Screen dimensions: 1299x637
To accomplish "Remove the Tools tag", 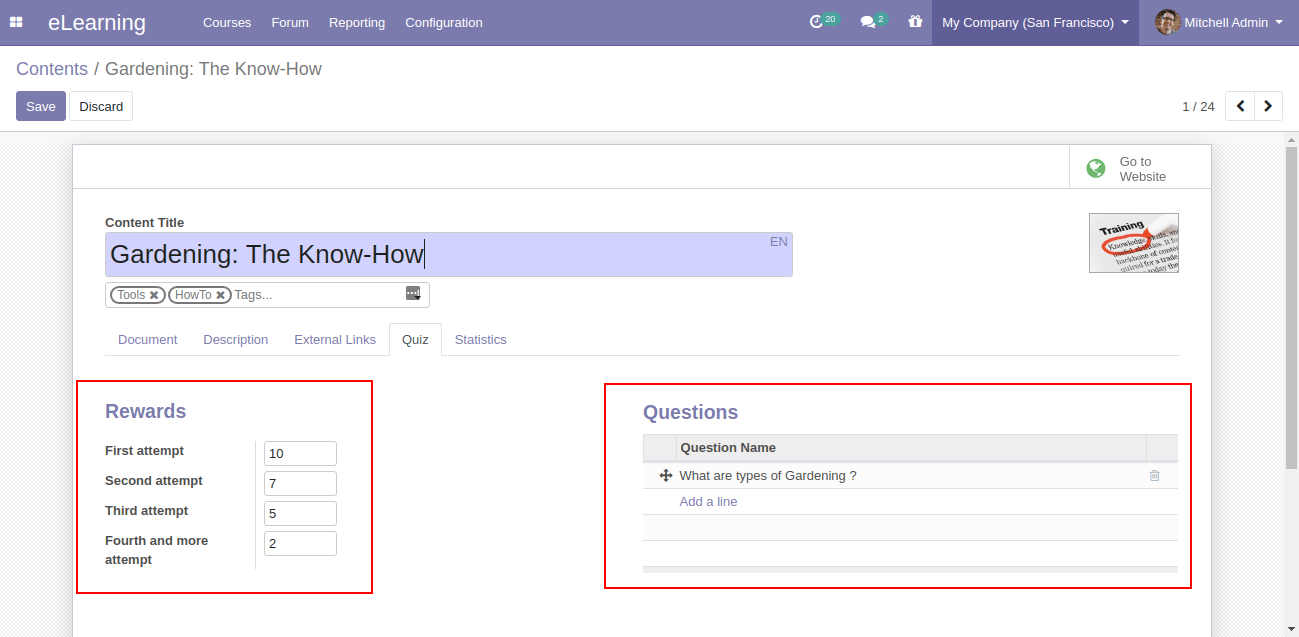I will click(154, 295).
